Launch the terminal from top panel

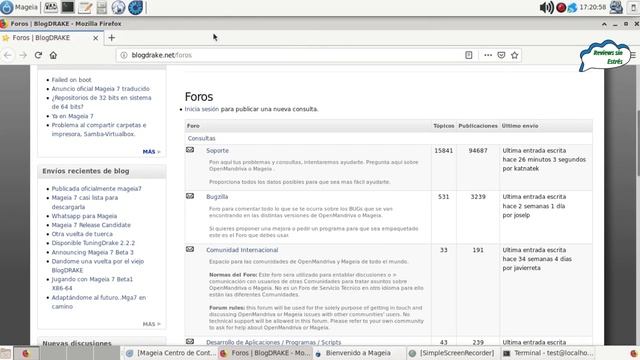pos(68,7)
